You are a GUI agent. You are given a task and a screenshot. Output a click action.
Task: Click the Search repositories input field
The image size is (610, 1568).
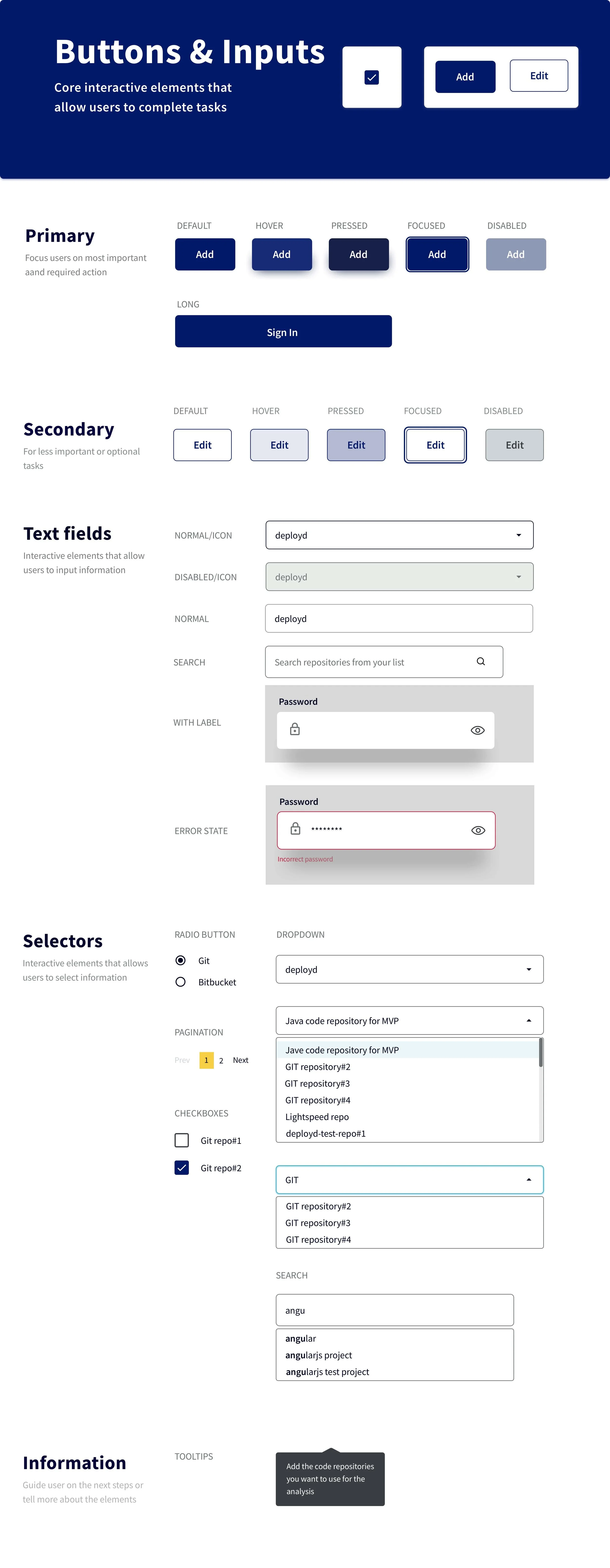click(371, 662)
